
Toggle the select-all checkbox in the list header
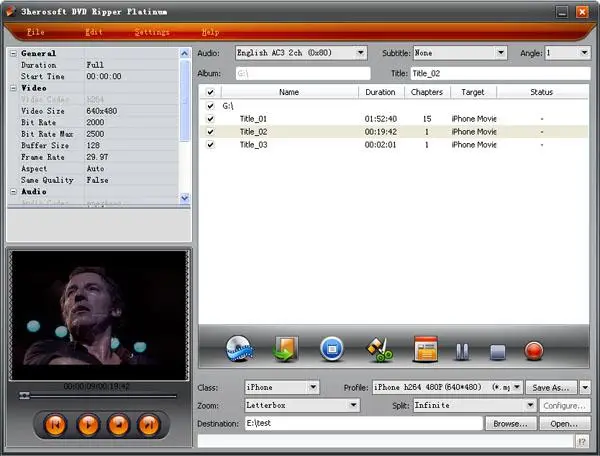pyautogui.click(x=210, y=92)
